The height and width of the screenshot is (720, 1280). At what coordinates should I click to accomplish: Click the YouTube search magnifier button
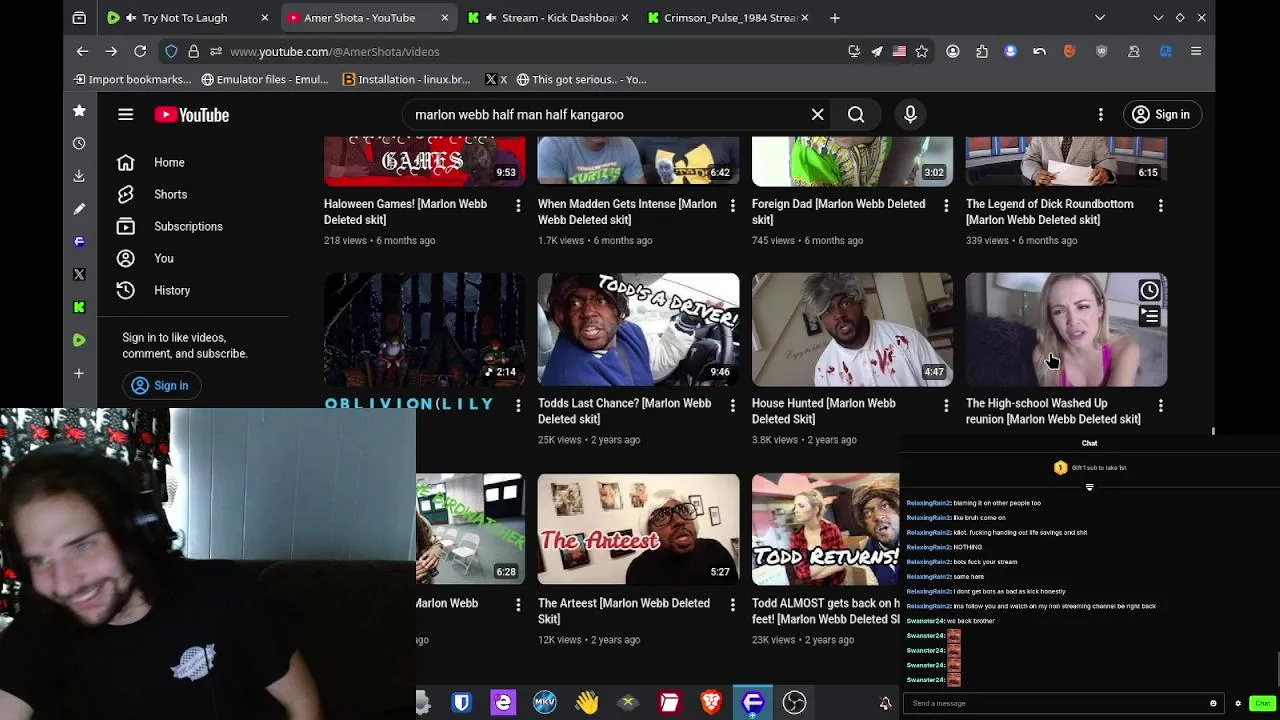(856, 115)
